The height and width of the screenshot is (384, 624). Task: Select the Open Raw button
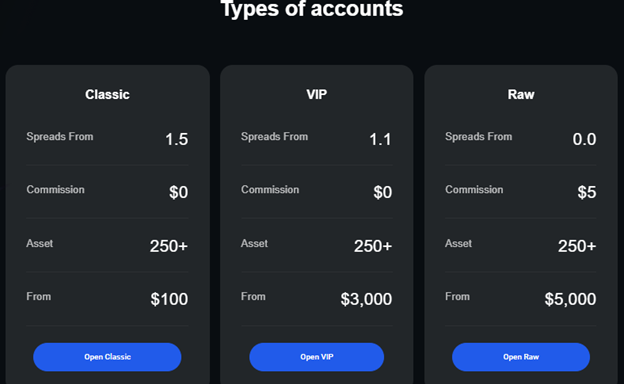[521, 357]
